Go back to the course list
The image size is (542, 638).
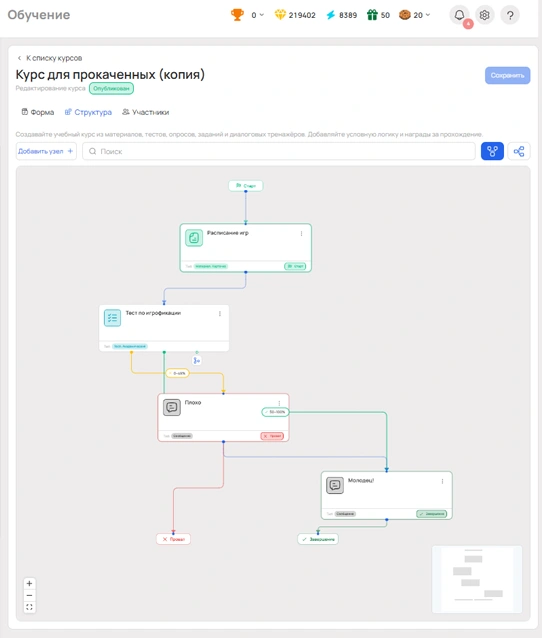(50, 58)
